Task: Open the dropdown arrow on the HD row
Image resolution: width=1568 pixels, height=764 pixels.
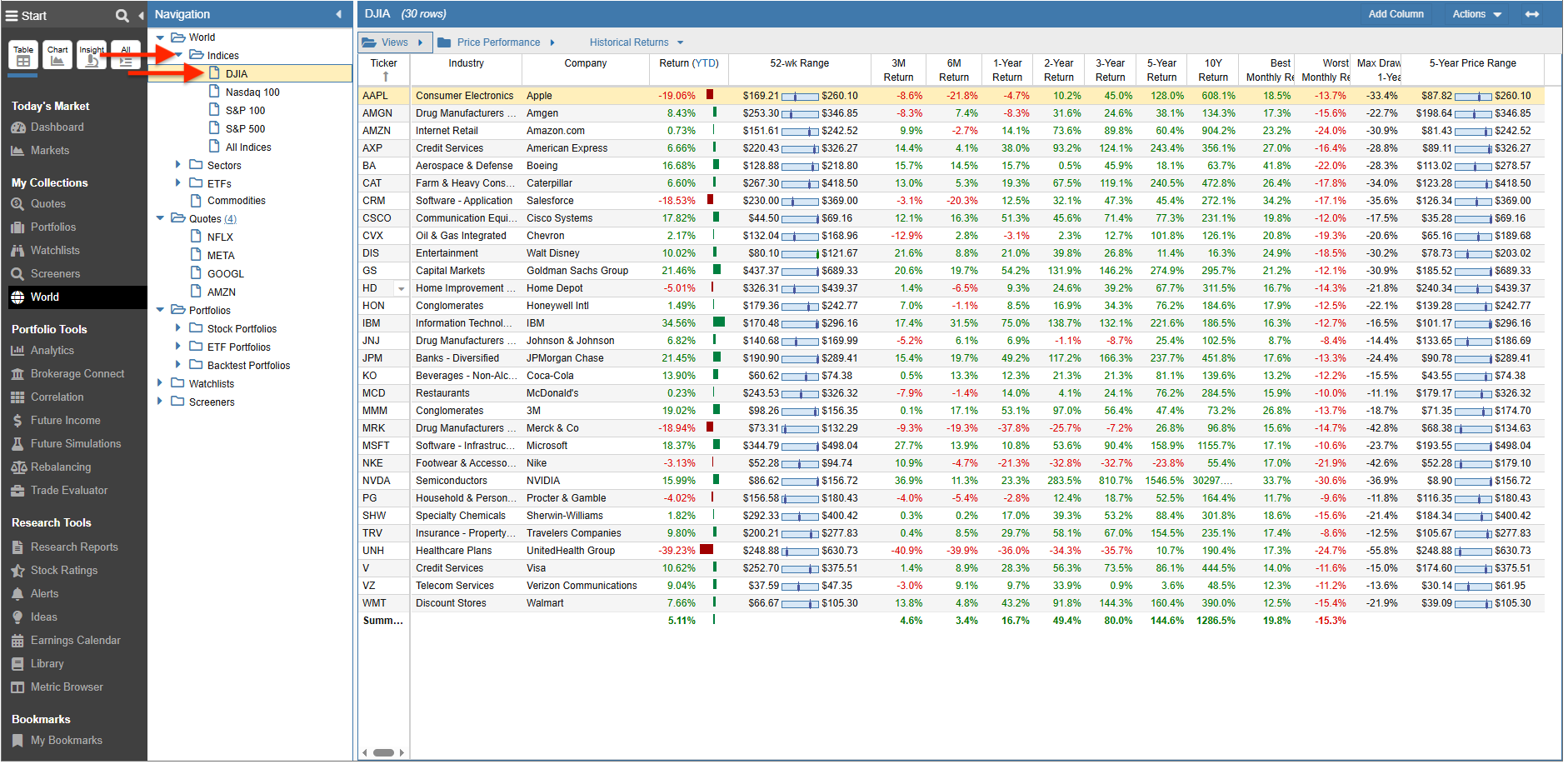Action: point(402,289)
